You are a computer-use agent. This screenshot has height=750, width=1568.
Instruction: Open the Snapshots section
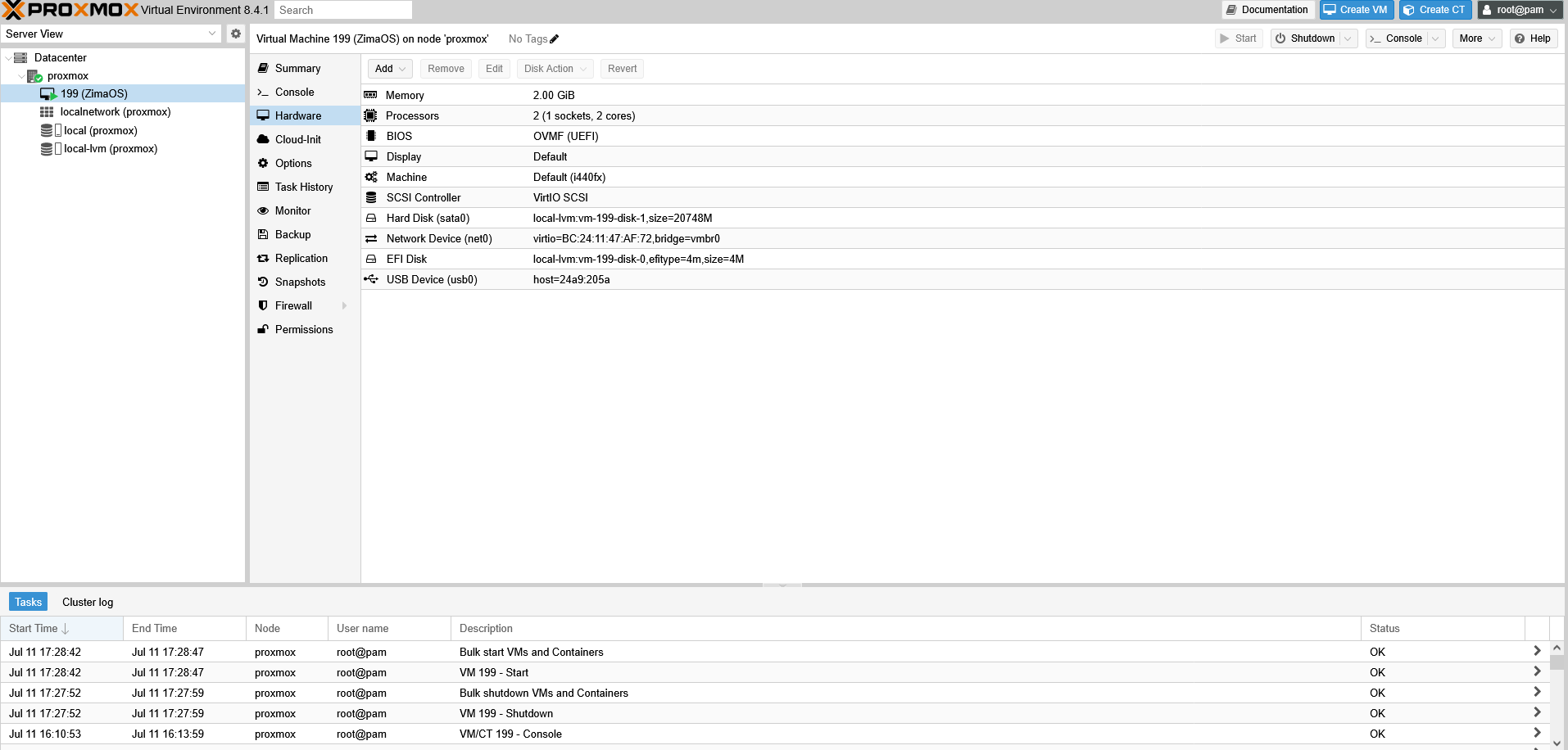pyautogui.click(x=305, y=282)
